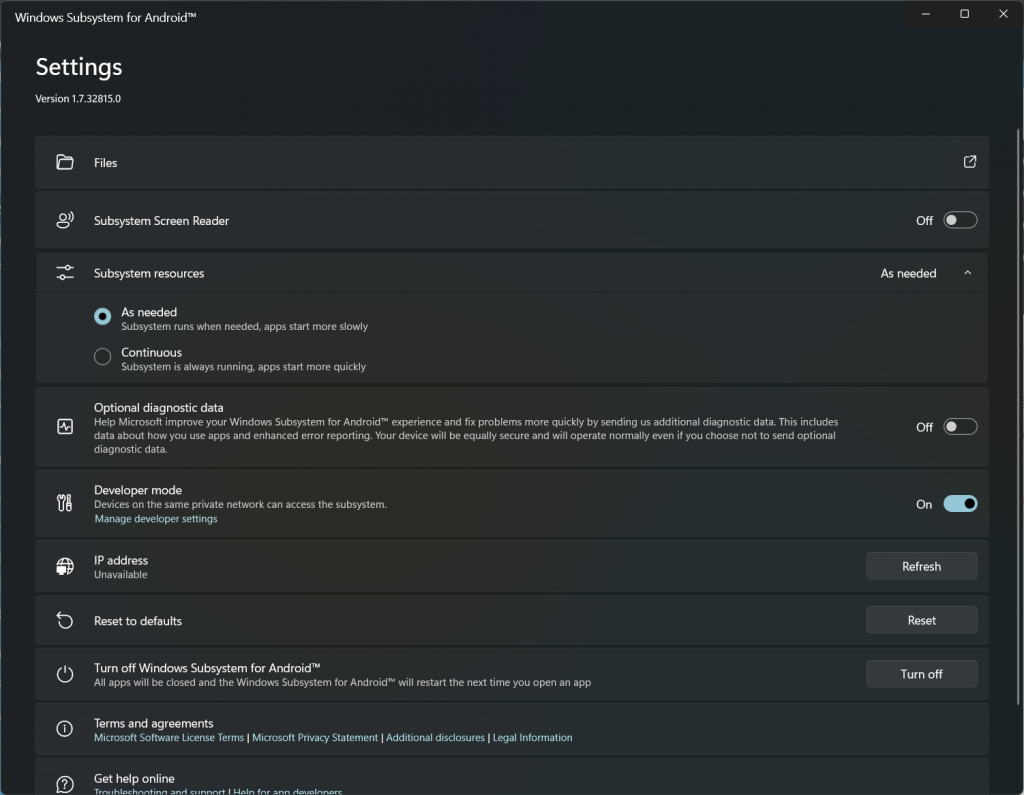1024x795 pixels.
Task: Click the Files folder icon
Action: (x=65, y=162)
